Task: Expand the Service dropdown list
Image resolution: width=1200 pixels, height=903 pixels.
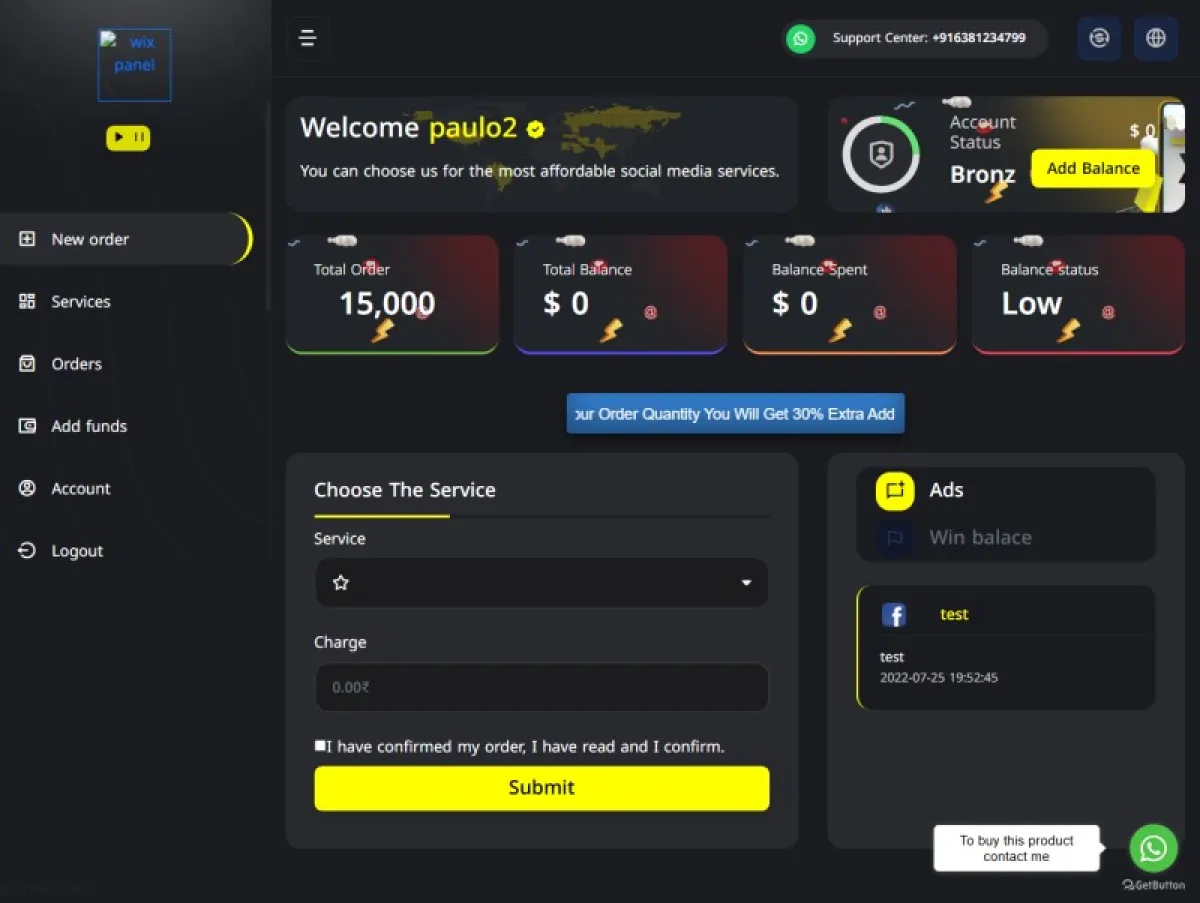Action: coord(541,583)
